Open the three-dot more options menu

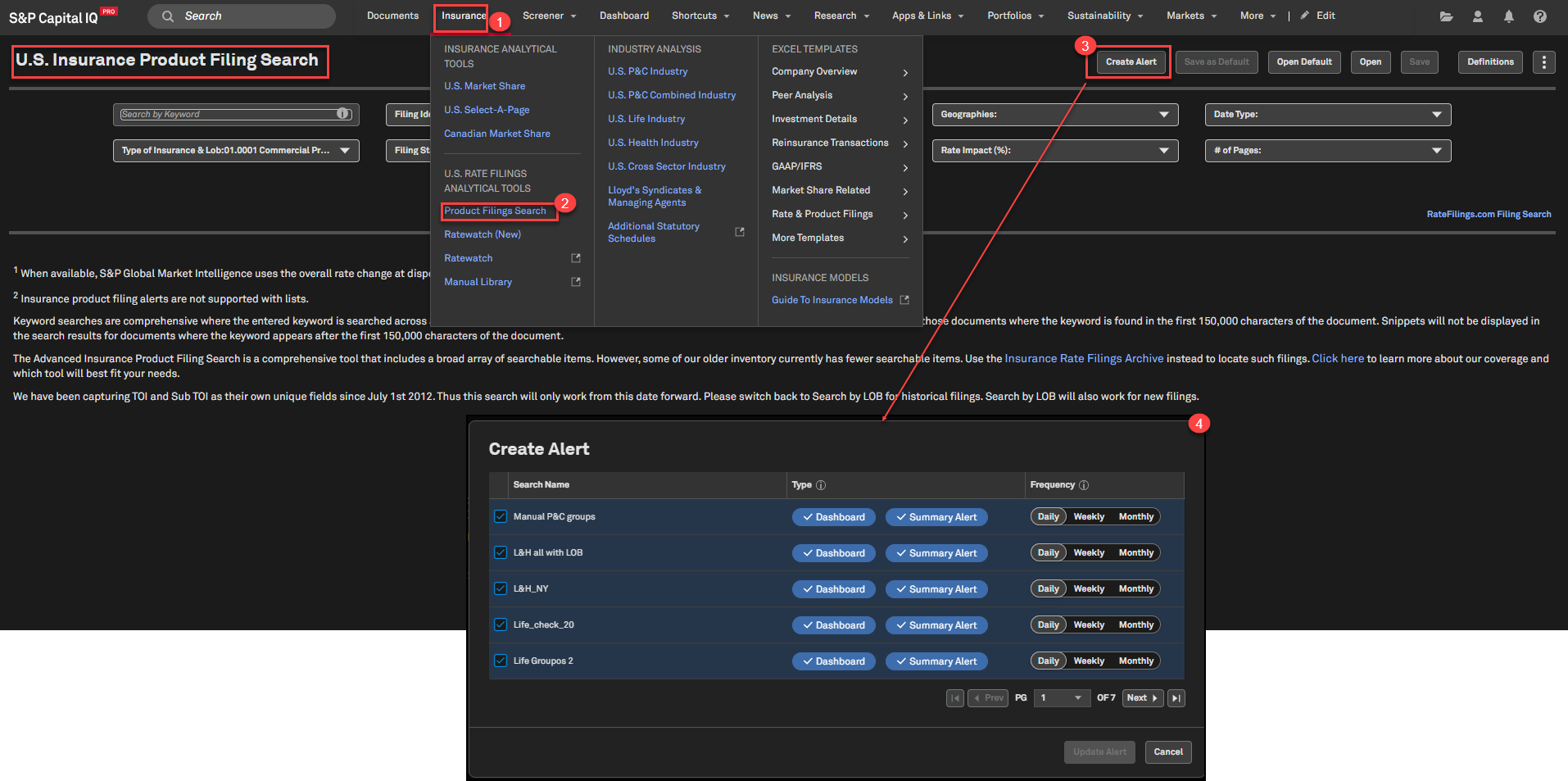pyautogui.click(x=1543, y=62)
